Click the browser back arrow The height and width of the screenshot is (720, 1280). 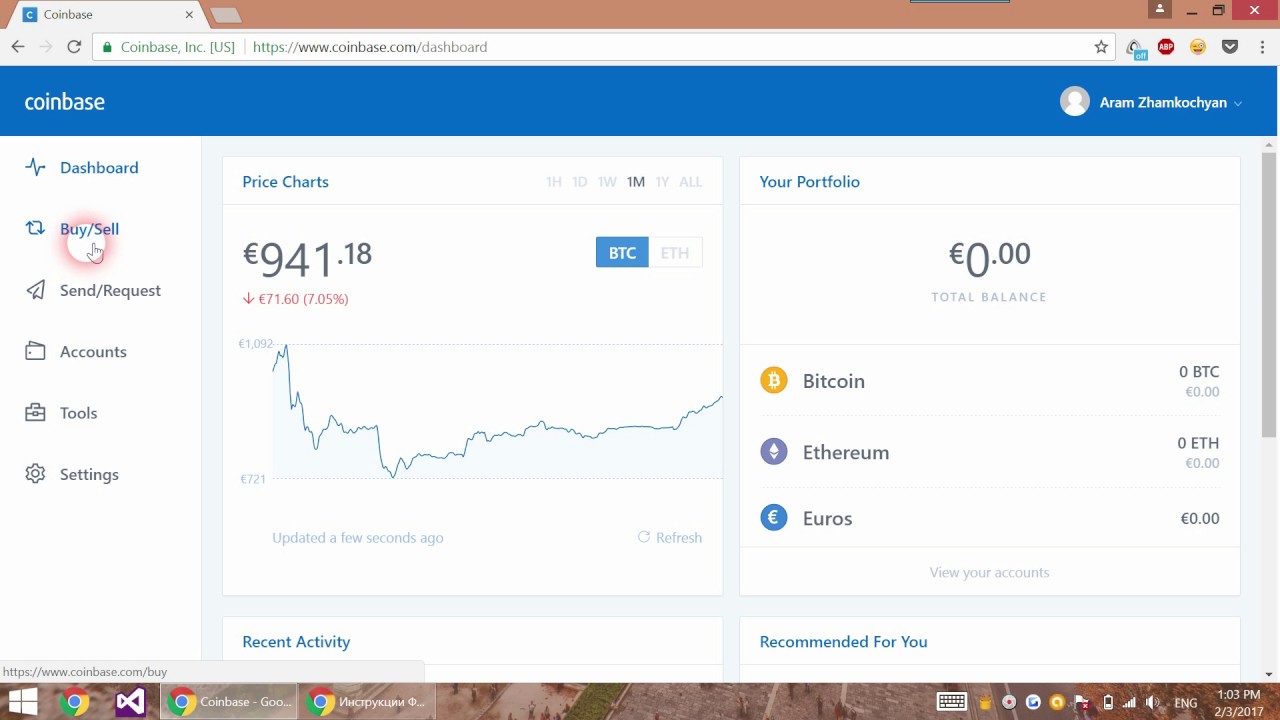tap(18, 47)
